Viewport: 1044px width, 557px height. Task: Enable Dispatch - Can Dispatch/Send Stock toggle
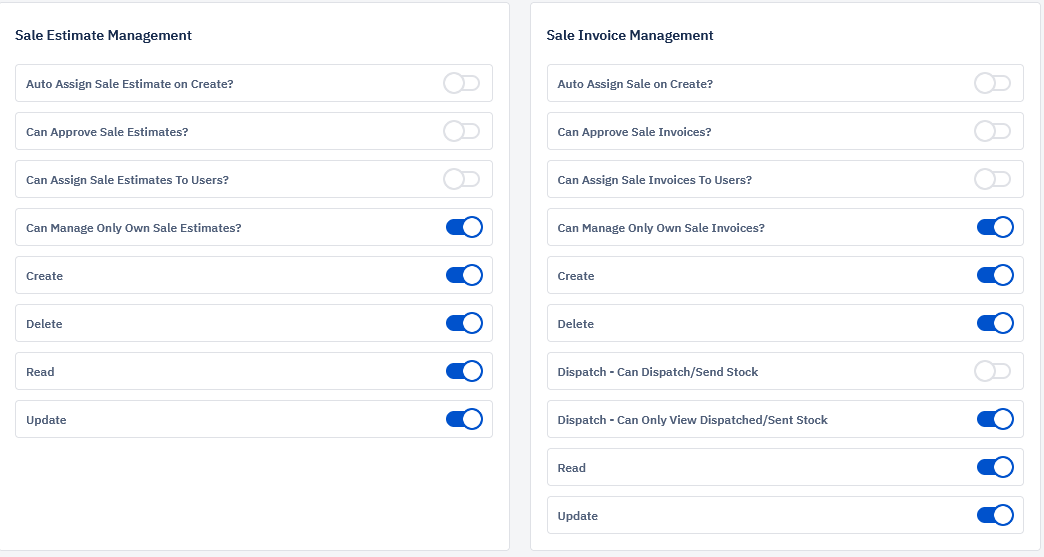992,371
